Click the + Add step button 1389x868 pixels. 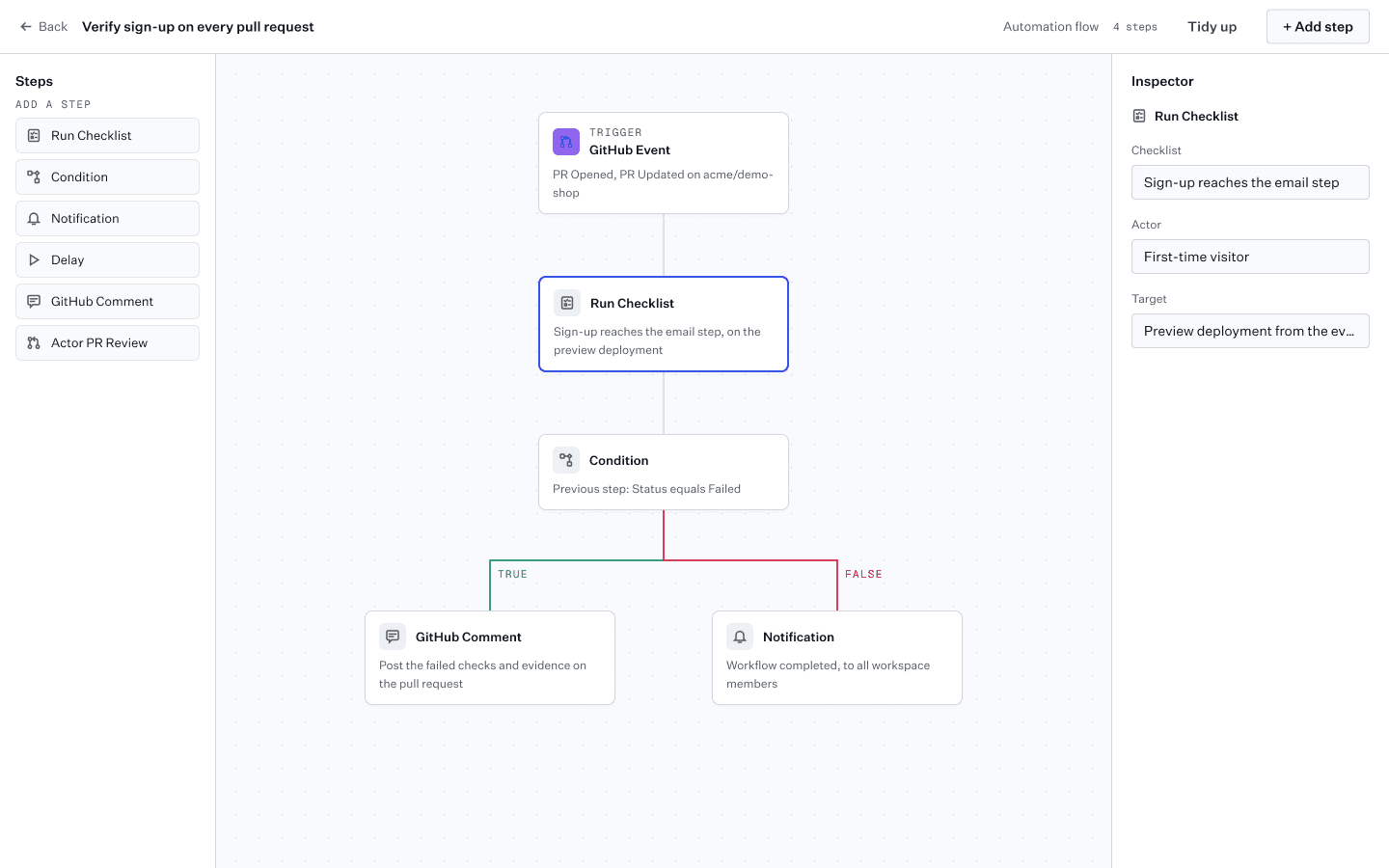click(x=1318, y=27)
